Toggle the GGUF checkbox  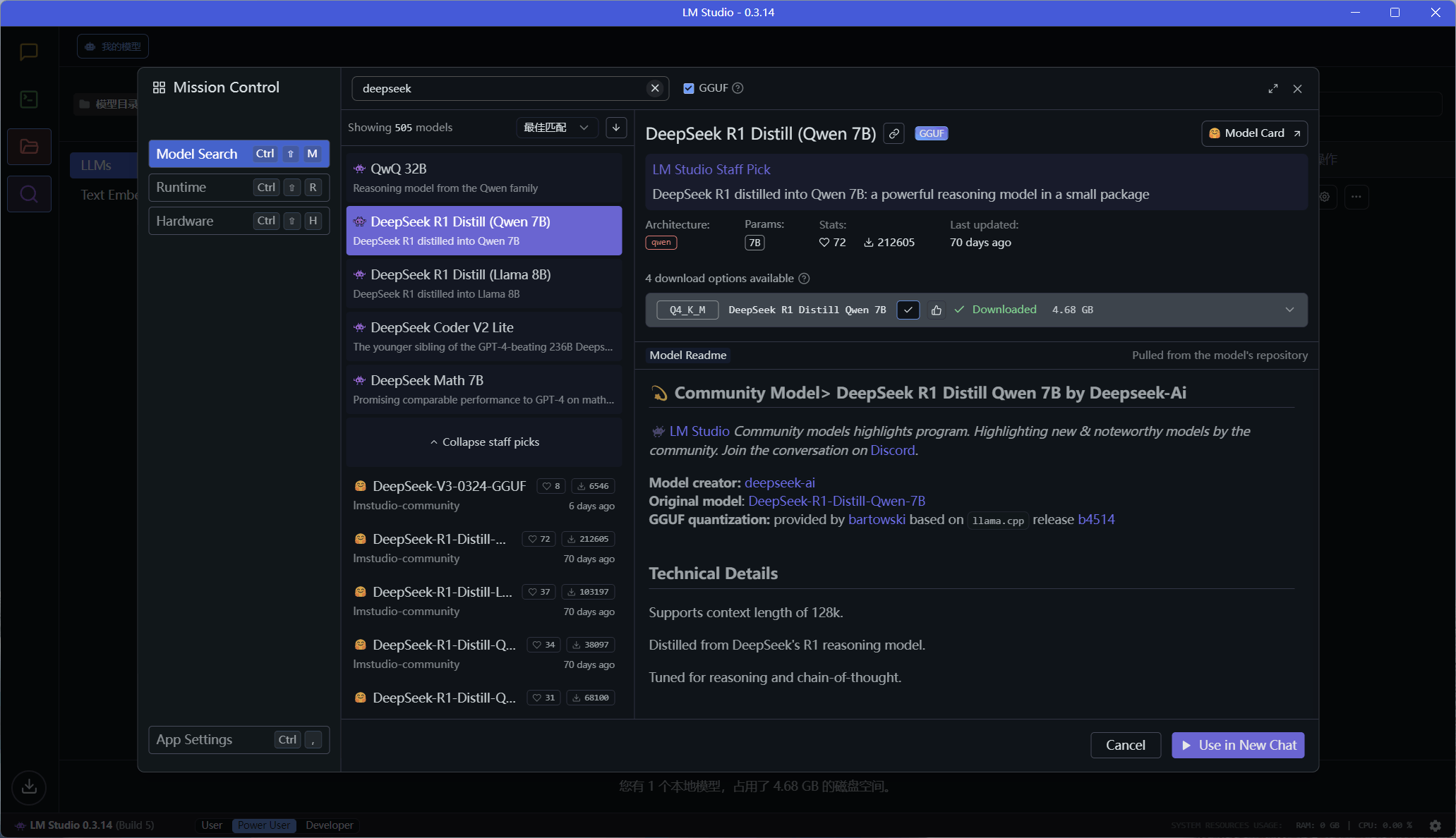tap(689, 88)
